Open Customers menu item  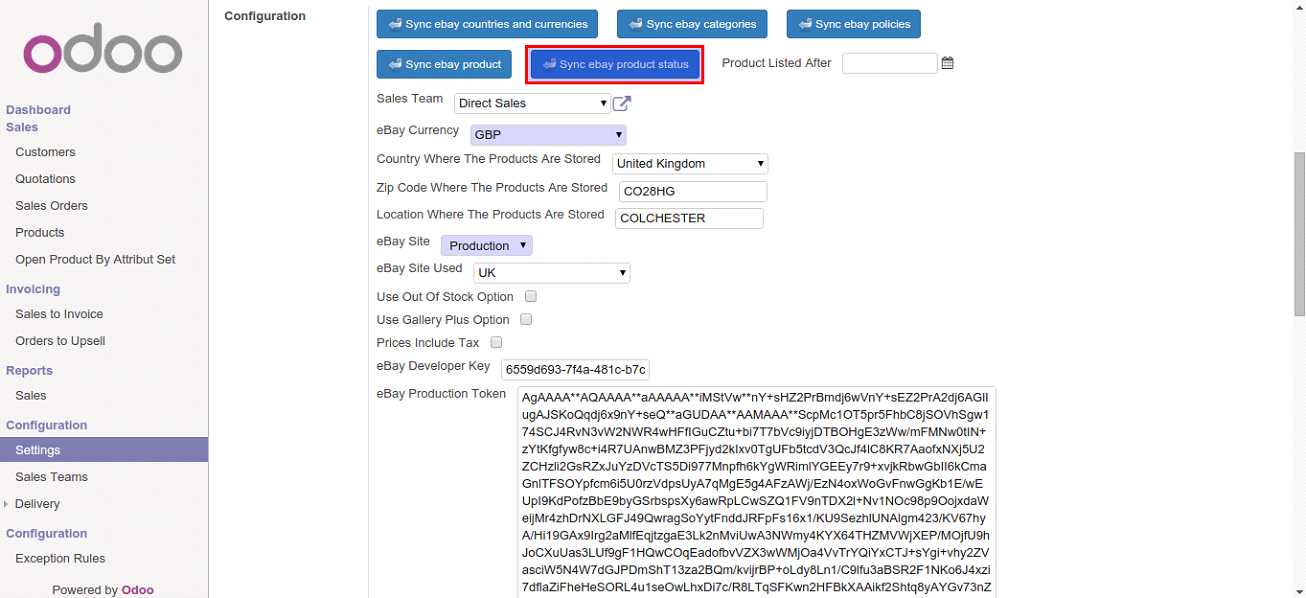(45, 152)
